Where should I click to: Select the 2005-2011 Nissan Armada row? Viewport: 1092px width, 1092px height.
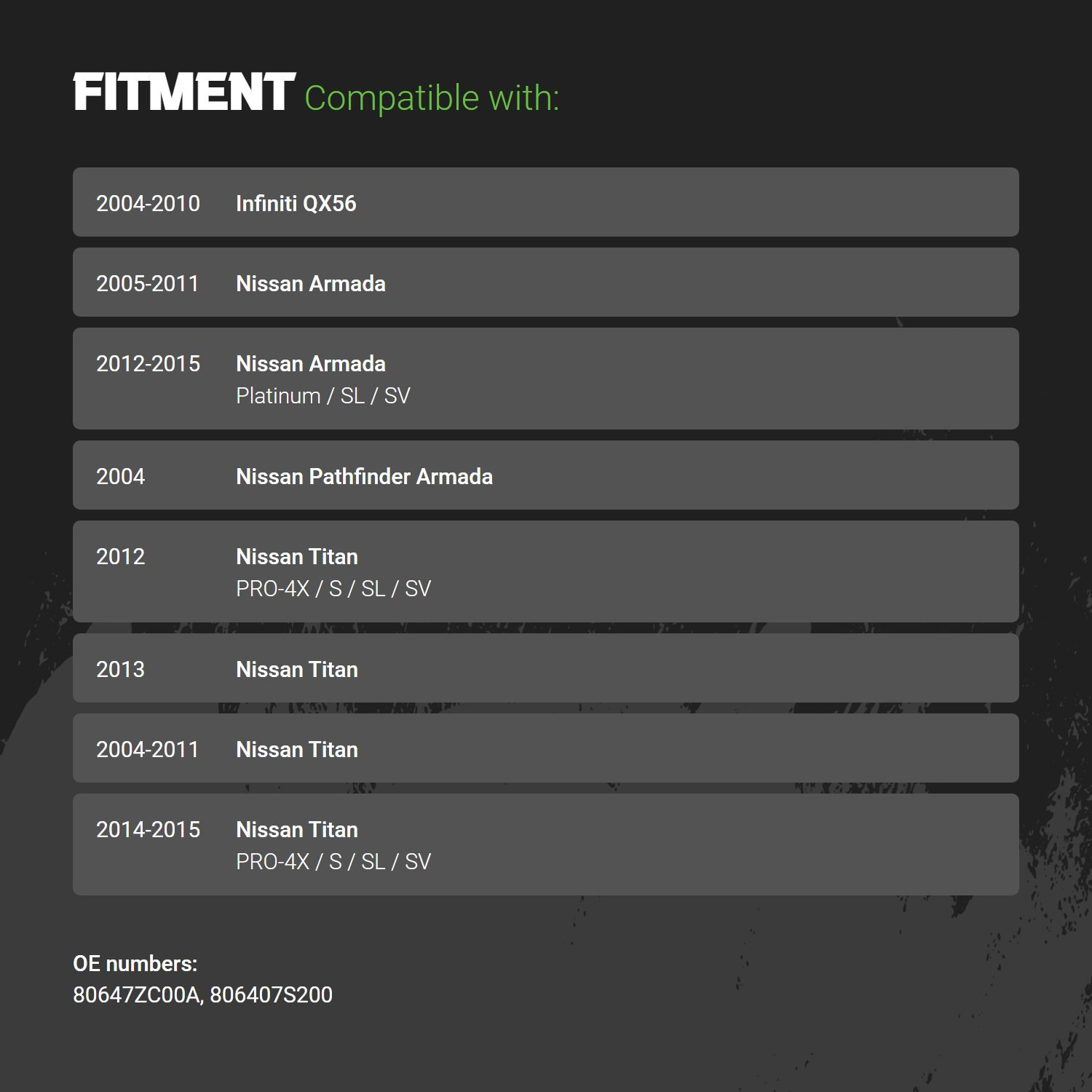(x=546, y=282)
